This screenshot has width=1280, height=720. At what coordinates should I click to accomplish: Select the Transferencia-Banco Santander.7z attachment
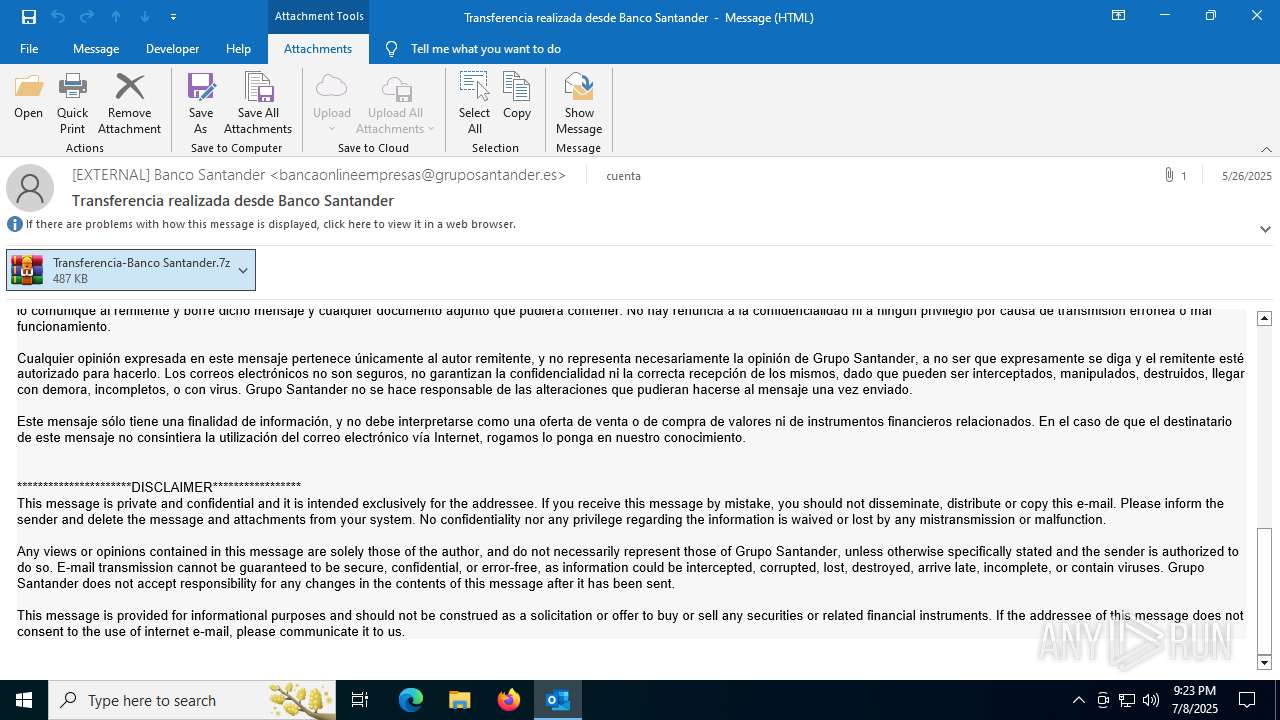point(130,270)
